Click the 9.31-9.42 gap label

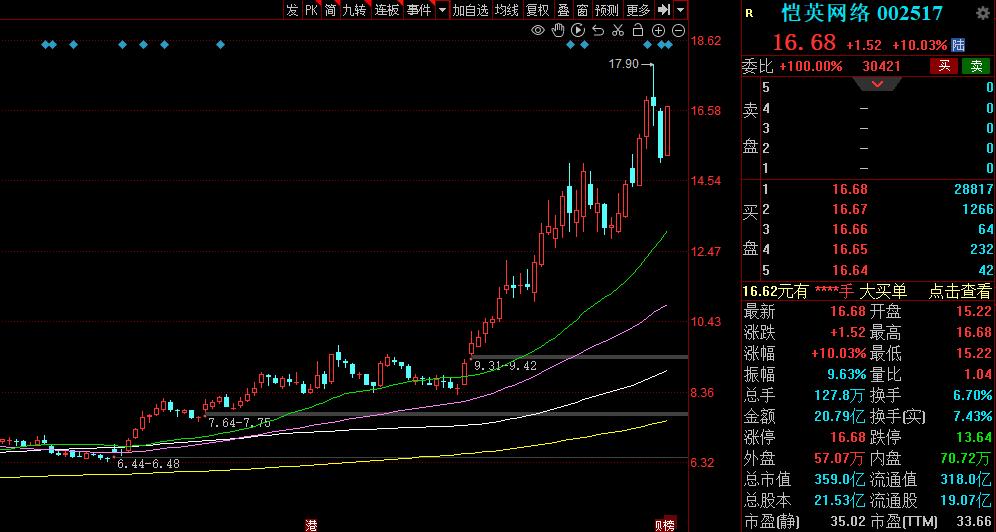[506, 366]
